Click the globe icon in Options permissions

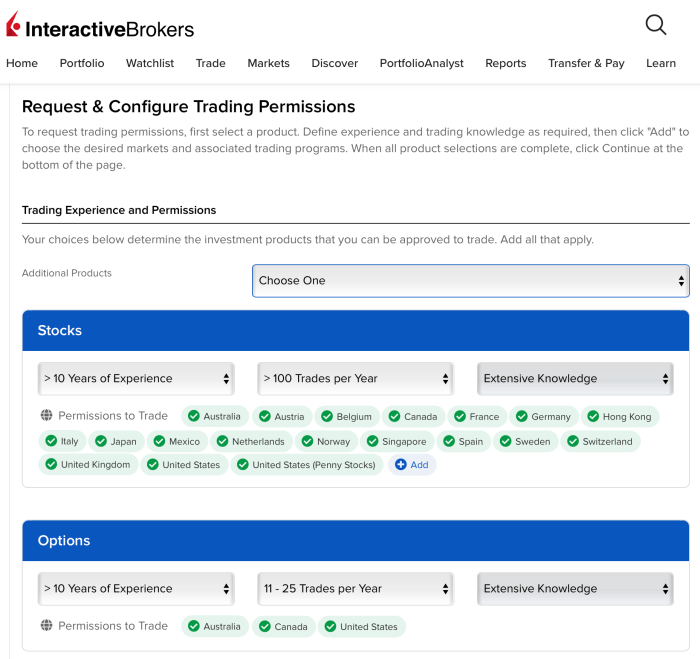coord(46,626)
